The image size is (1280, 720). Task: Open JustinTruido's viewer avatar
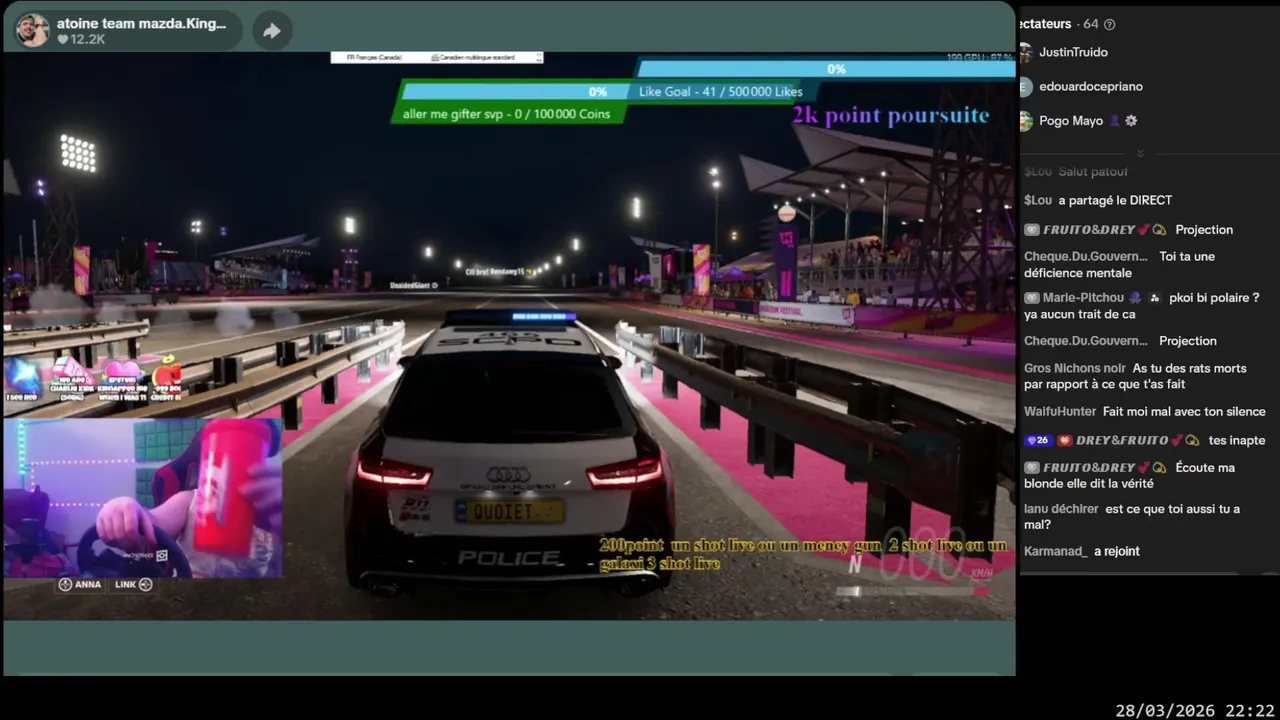[x=1025, y=52]
